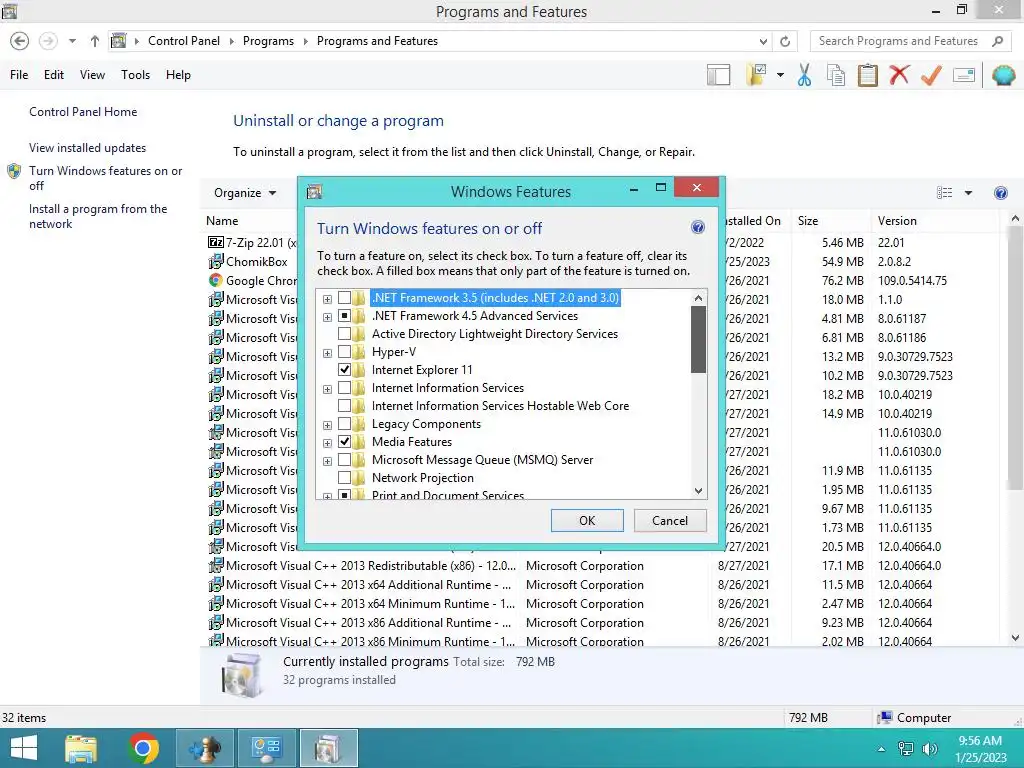Viewport: 1024px width, 768px height.
Task: Click the Up one level arrow
Action: (95, 41)
